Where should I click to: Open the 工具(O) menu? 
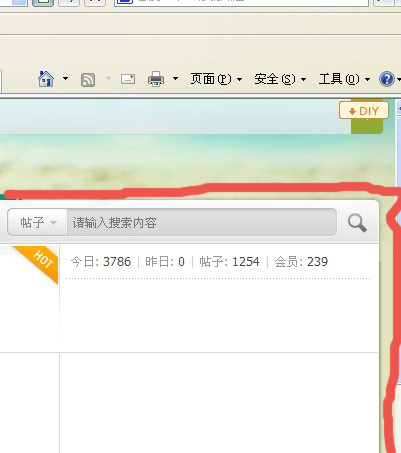tap(344, 79)
